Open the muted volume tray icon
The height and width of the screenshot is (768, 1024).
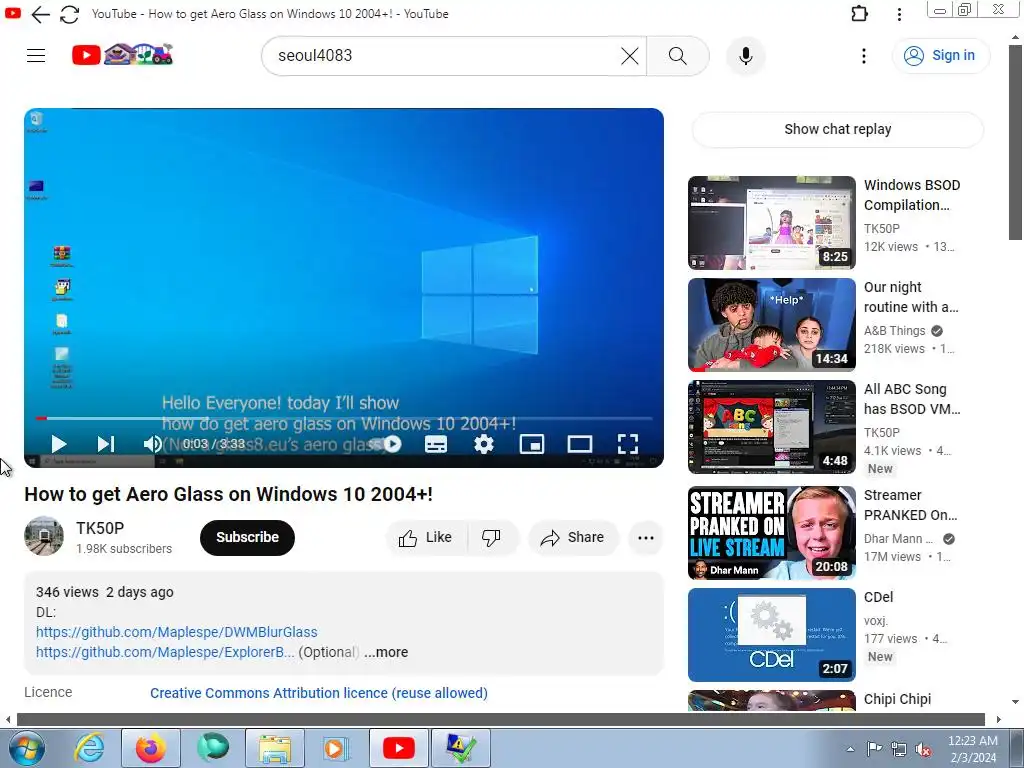pyautogui.click(x=923, y=749)
